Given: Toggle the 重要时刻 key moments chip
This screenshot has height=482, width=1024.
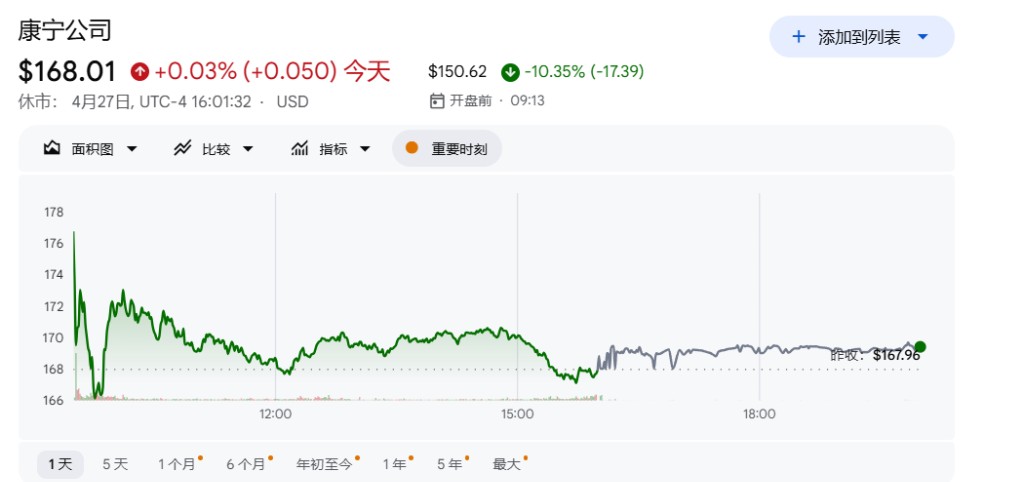Looking at the screenshot, I should 447,148.
